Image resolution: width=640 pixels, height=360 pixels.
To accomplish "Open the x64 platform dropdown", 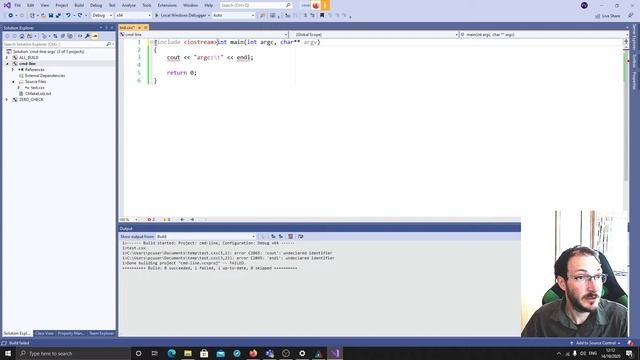I will (133, 16).
